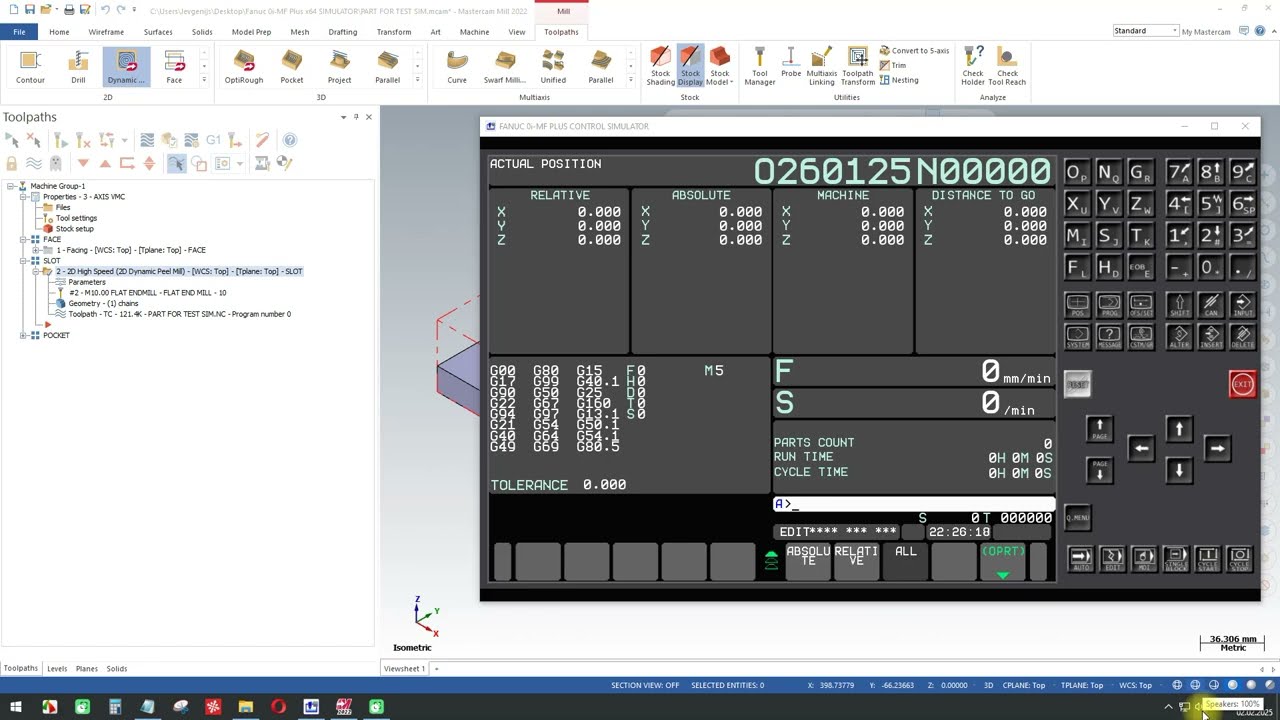
Task: Toggle the pin on Toolpaths panel
Action: pos(356,117)
